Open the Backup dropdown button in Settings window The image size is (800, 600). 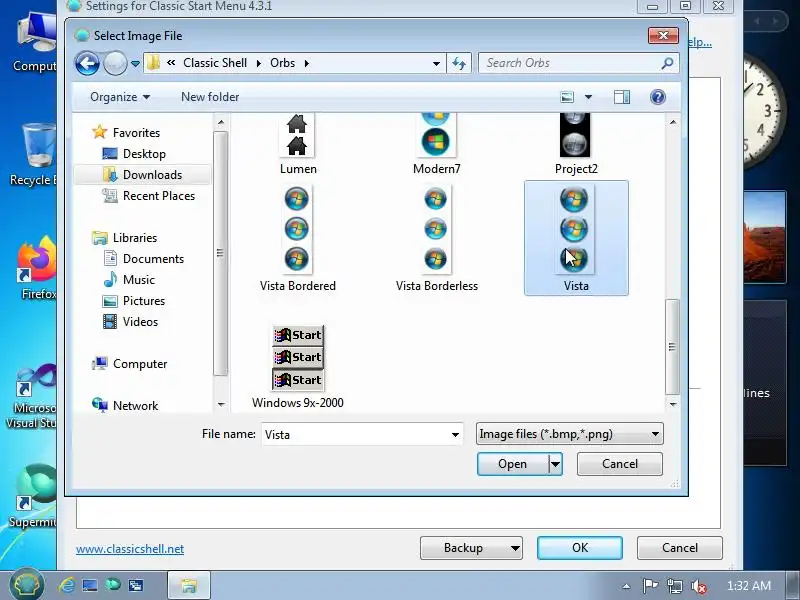point(471,548)
